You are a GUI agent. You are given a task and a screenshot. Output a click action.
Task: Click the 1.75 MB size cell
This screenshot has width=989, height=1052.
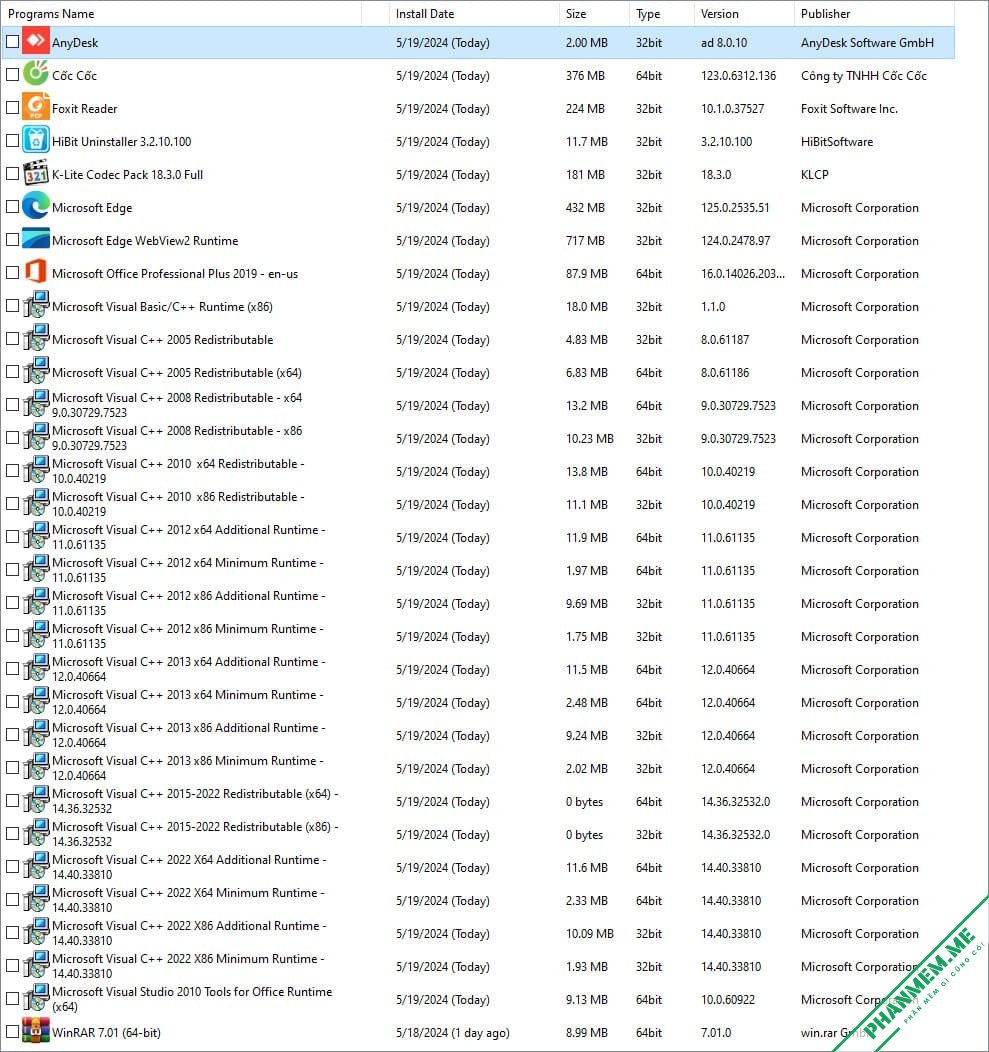586,636
